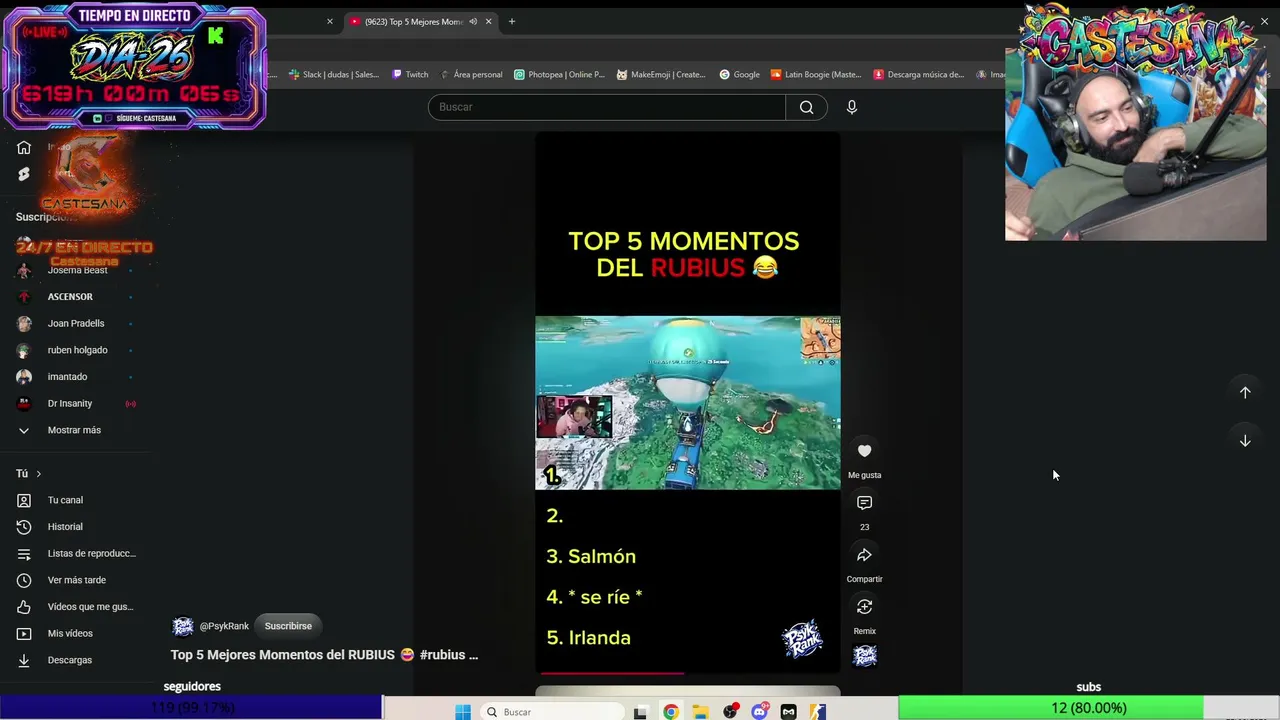Like the short with heart icon
The width and height of the screenshot is (1280, 720).
tap(865, 451)
